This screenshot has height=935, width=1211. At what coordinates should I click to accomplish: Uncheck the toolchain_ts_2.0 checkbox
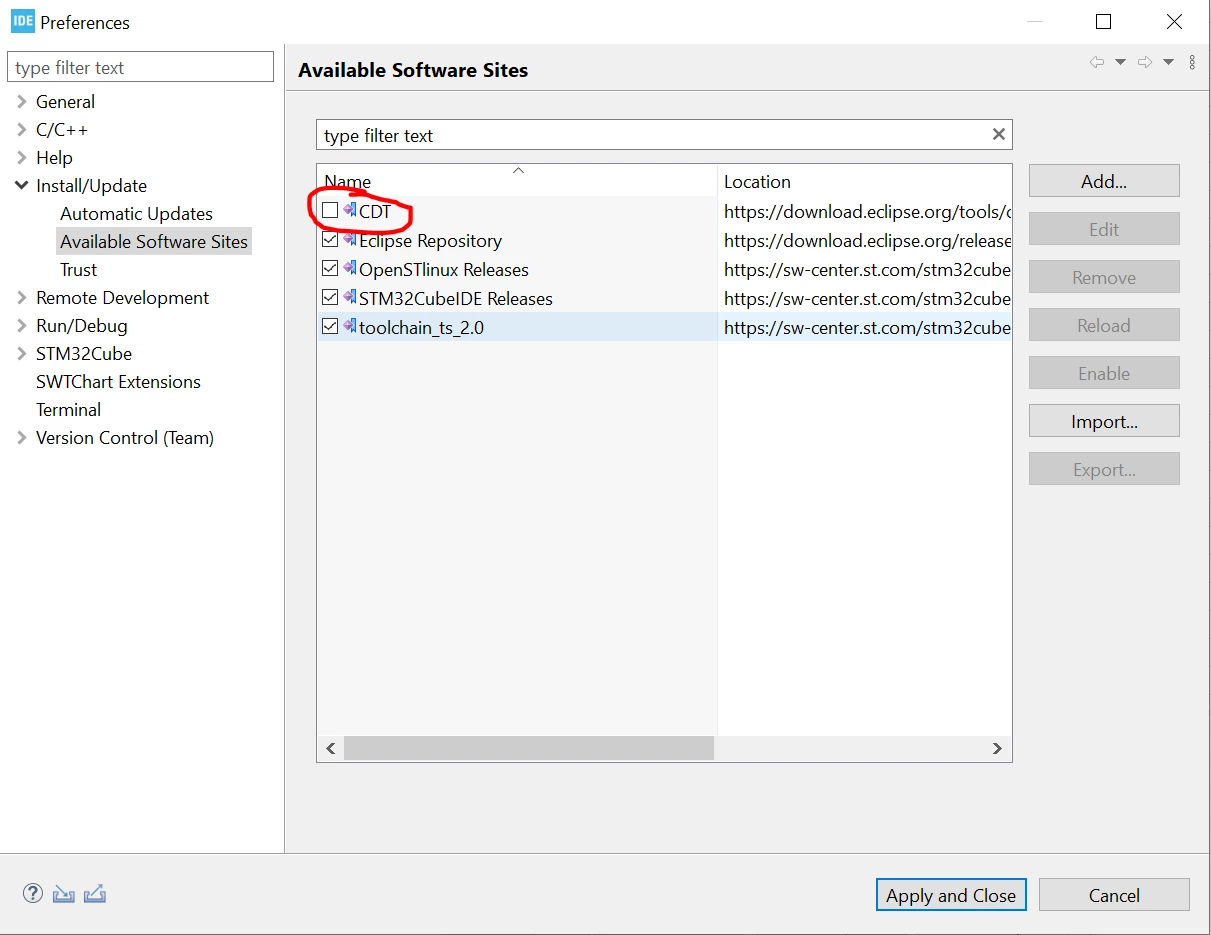[x=330, y=326]
